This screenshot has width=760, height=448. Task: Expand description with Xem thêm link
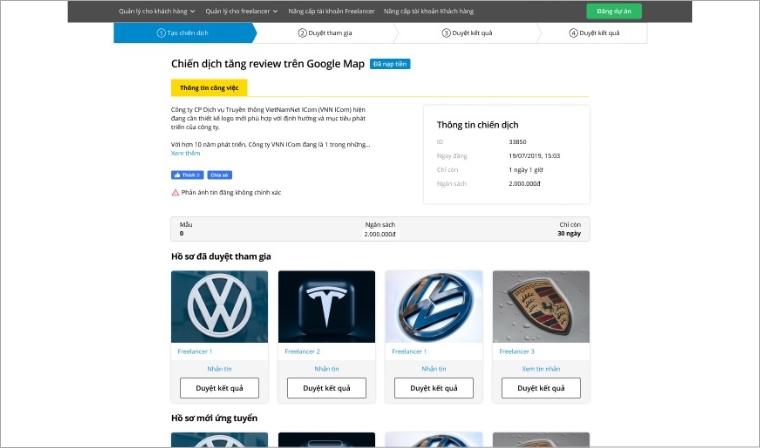point(185,153)
